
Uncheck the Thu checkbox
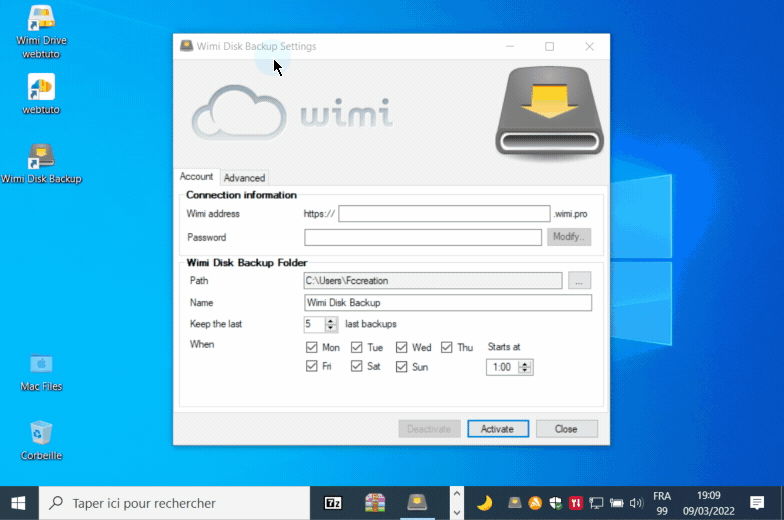point(446,347)
